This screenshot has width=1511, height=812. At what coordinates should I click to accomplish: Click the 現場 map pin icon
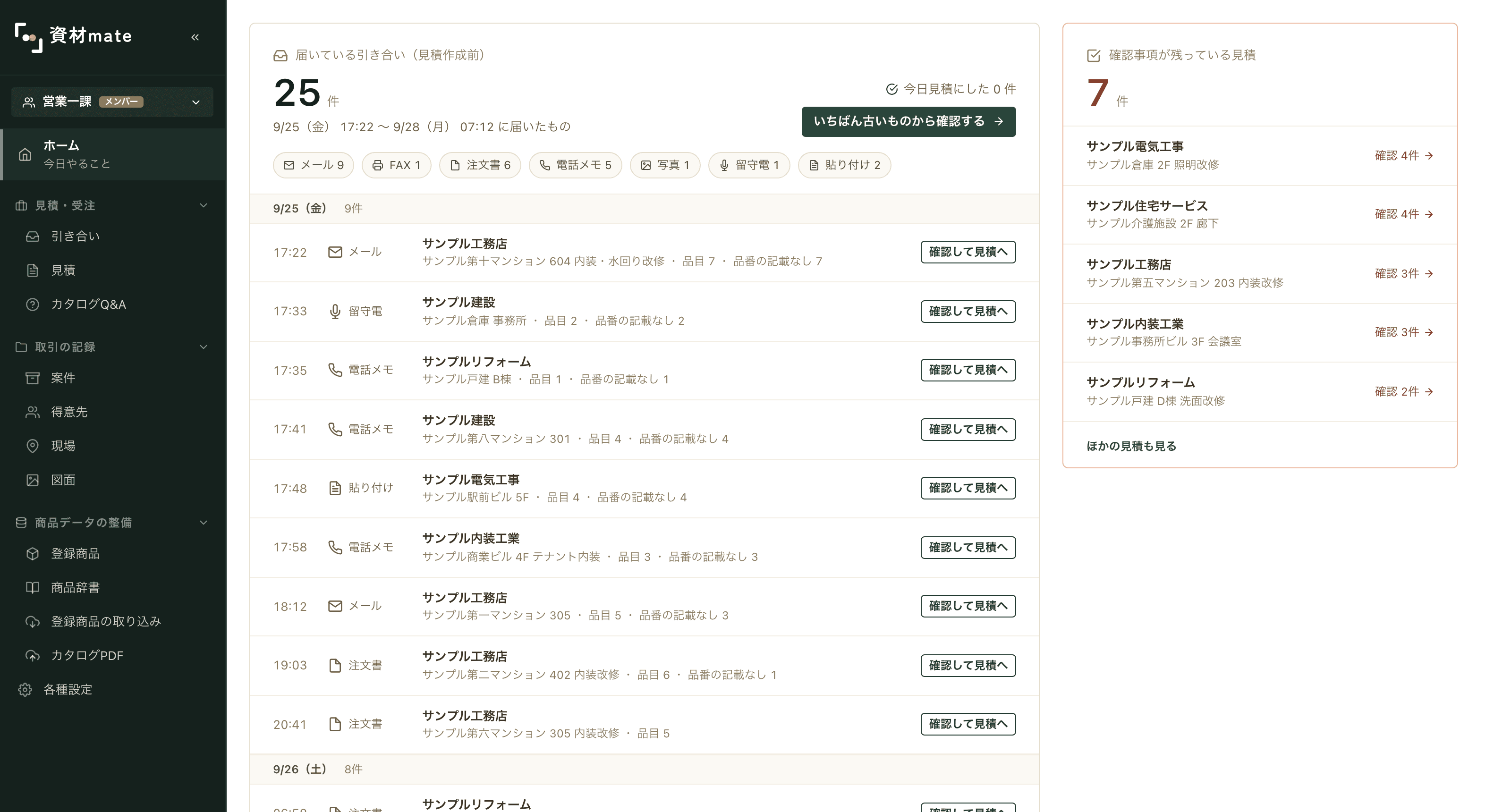tap(33, 446)
